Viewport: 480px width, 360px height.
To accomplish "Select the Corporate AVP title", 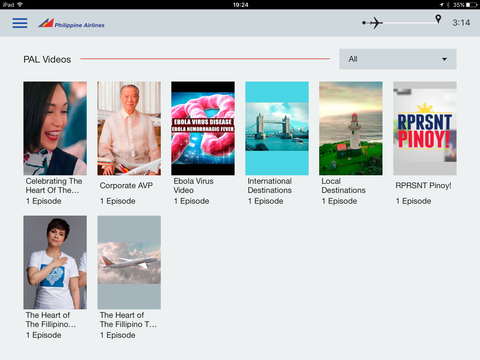I will [x=126, y=186].
